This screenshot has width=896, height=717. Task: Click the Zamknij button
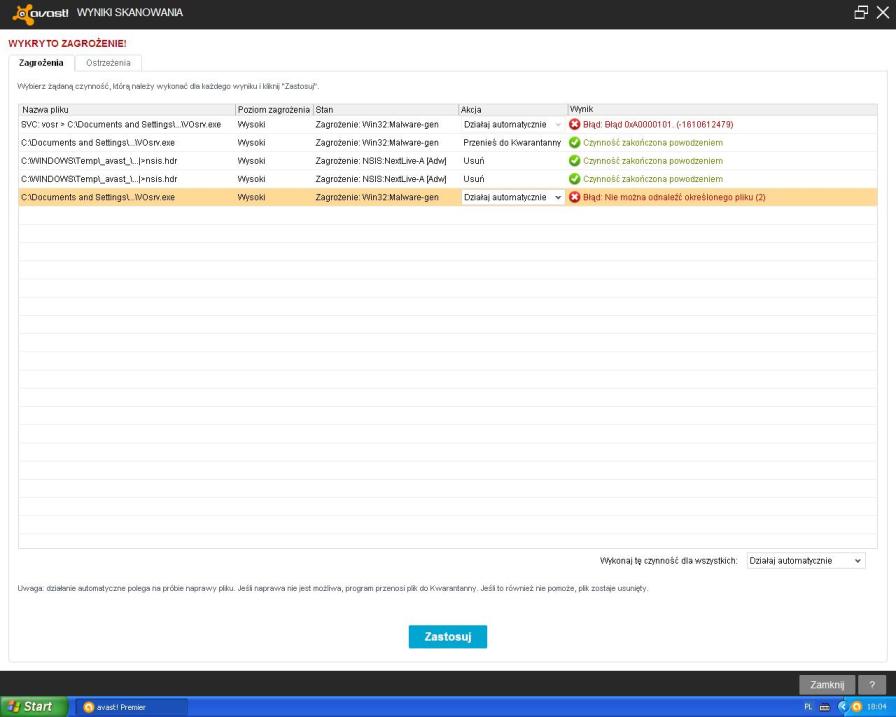point(827,684)
